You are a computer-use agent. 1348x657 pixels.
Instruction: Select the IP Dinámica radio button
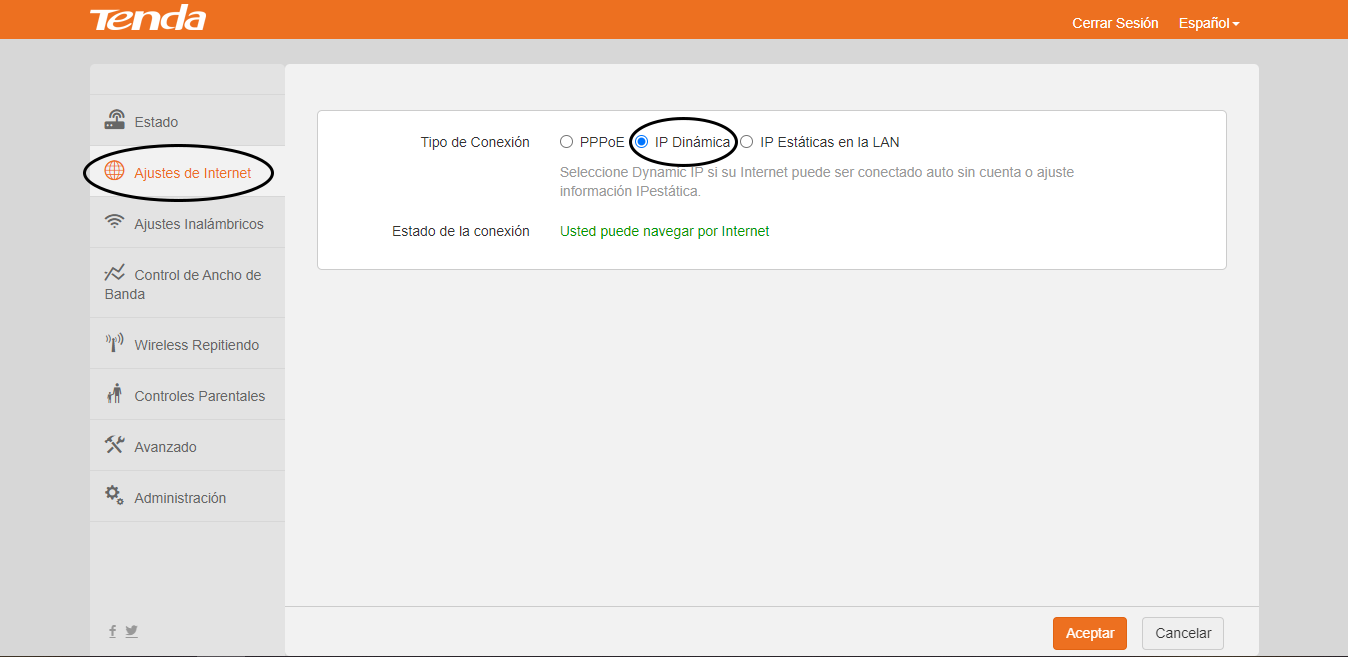pyautogui.click(x=642, y=142)
